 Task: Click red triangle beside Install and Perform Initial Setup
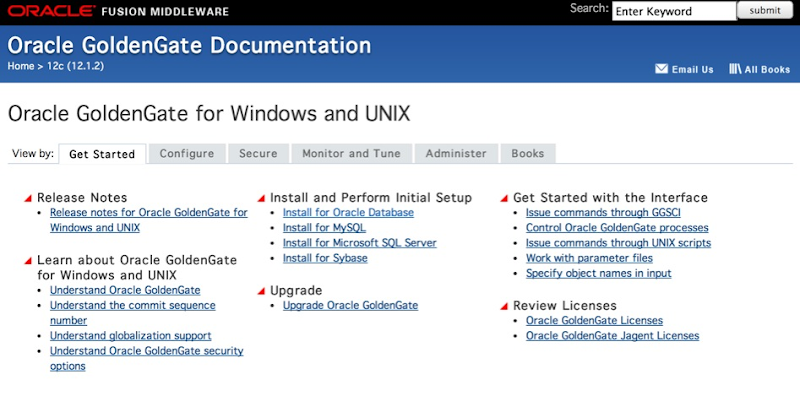point(262,198)
